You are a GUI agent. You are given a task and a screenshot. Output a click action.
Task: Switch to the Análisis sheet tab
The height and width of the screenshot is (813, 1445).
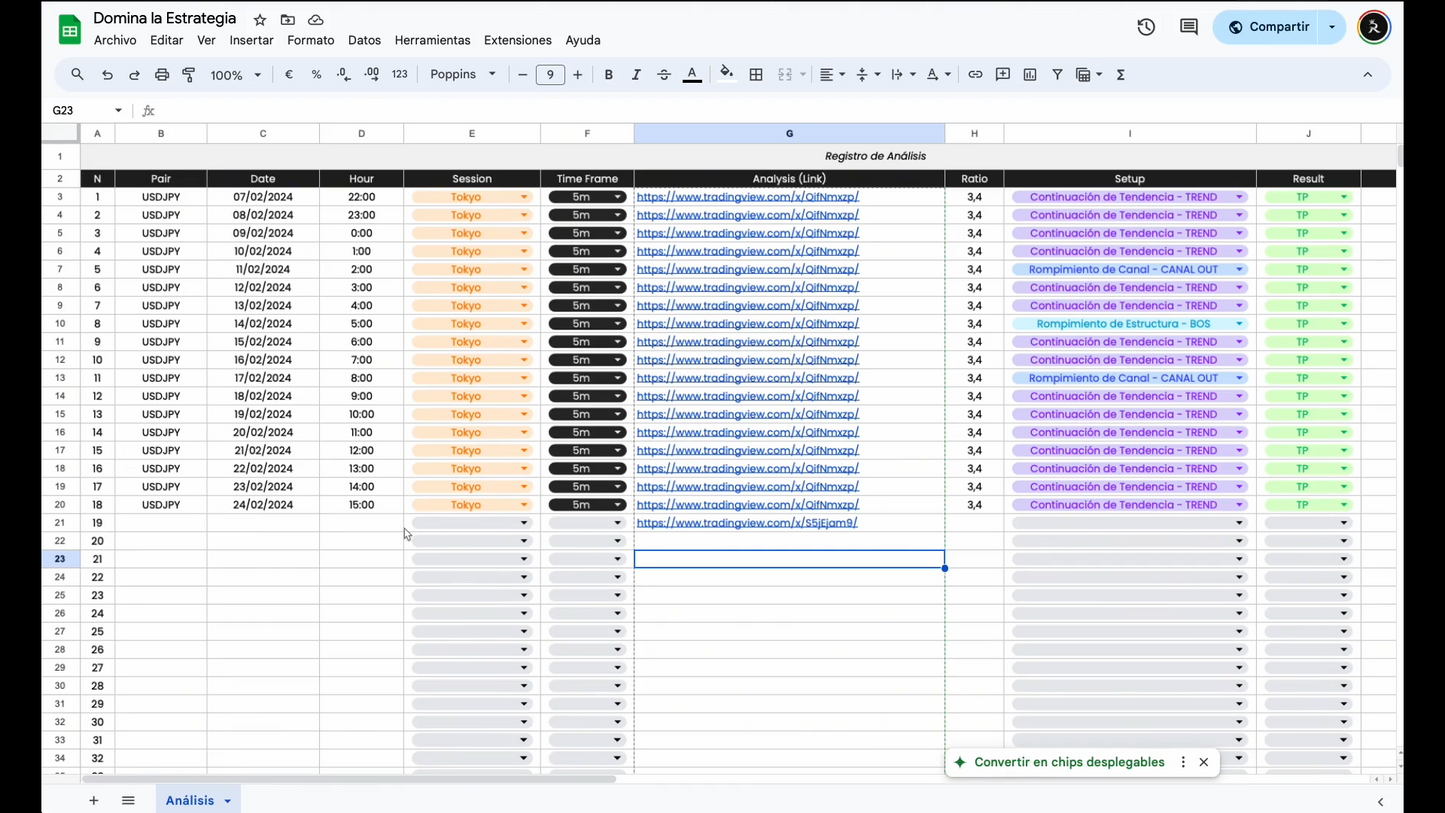(190, 800)
